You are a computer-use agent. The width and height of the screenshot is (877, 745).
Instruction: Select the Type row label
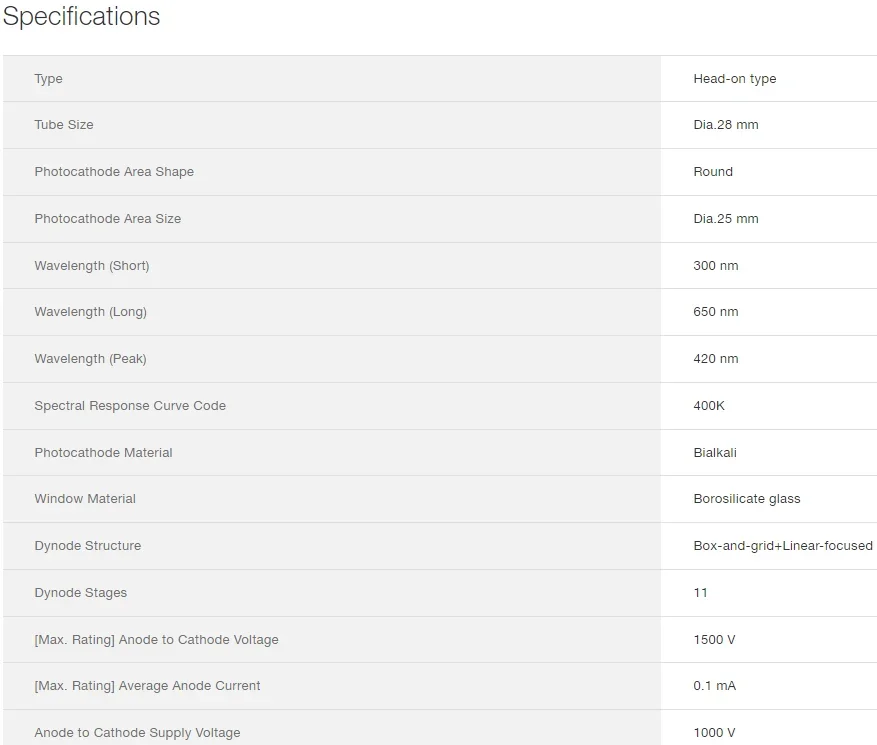pos(48,79)
